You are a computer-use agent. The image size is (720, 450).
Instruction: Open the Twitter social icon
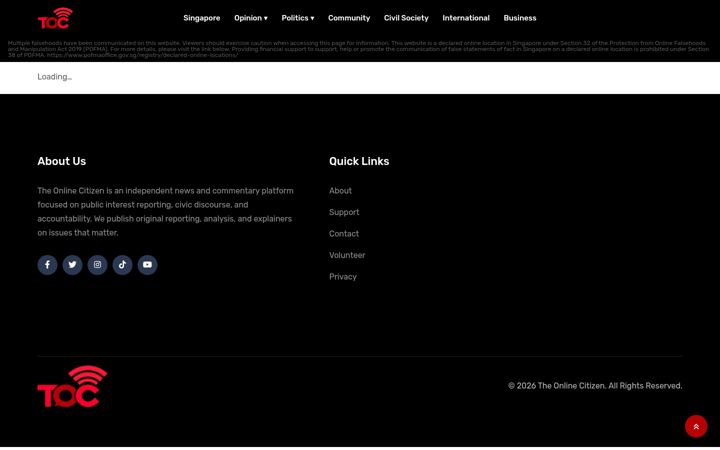tap(73, 264)
